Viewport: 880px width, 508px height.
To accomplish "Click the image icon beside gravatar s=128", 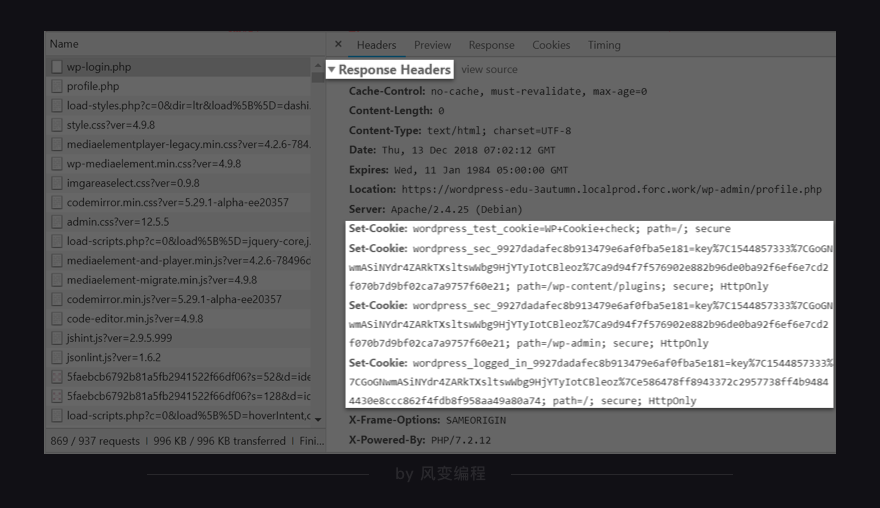I will click(57, 396).
